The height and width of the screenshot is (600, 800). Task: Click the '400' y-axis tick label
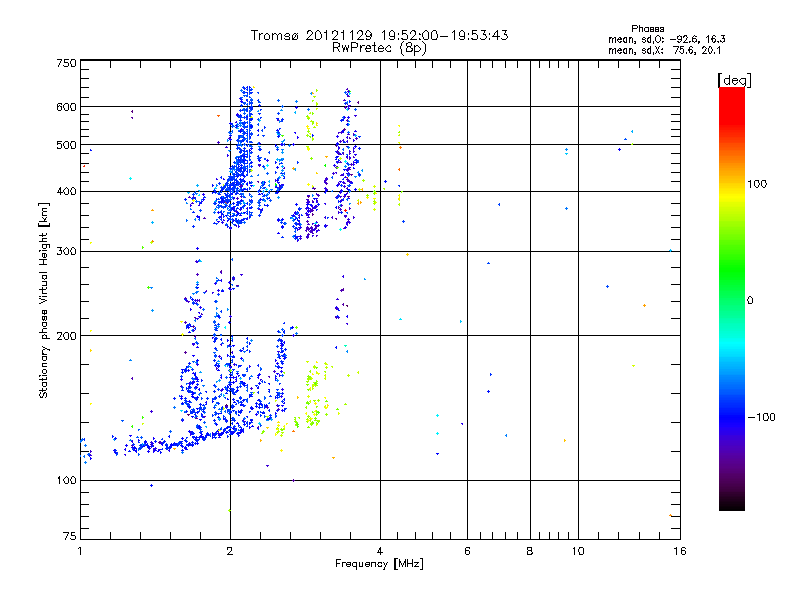coord(66,192)
